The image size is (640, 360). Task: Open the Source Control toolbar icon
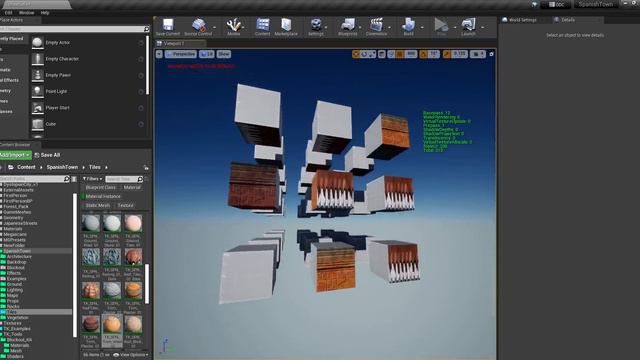[198, 24]
